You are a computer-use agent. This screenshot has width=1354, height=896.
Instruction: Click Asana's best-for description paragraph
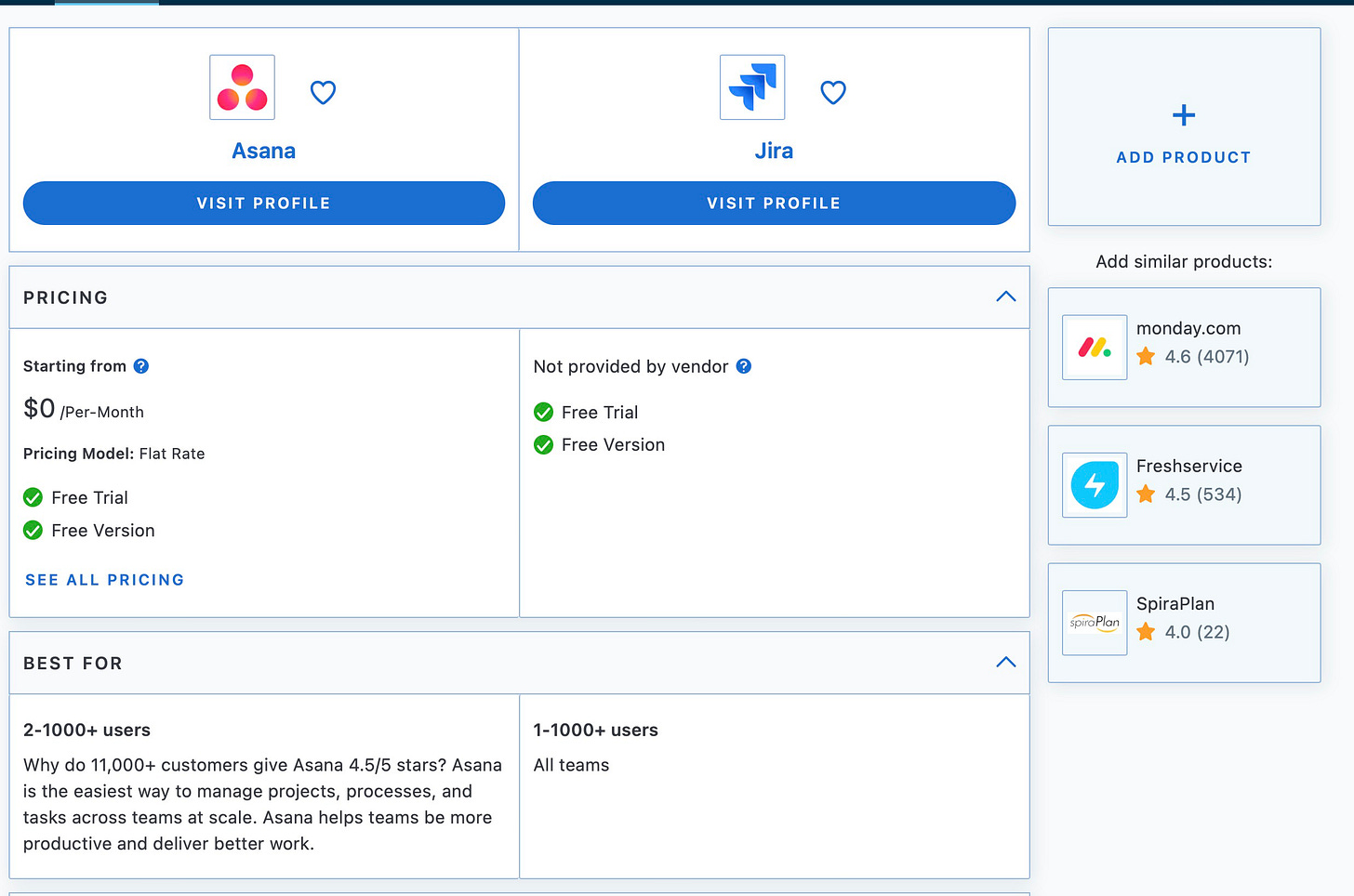(x=262, y=804)
